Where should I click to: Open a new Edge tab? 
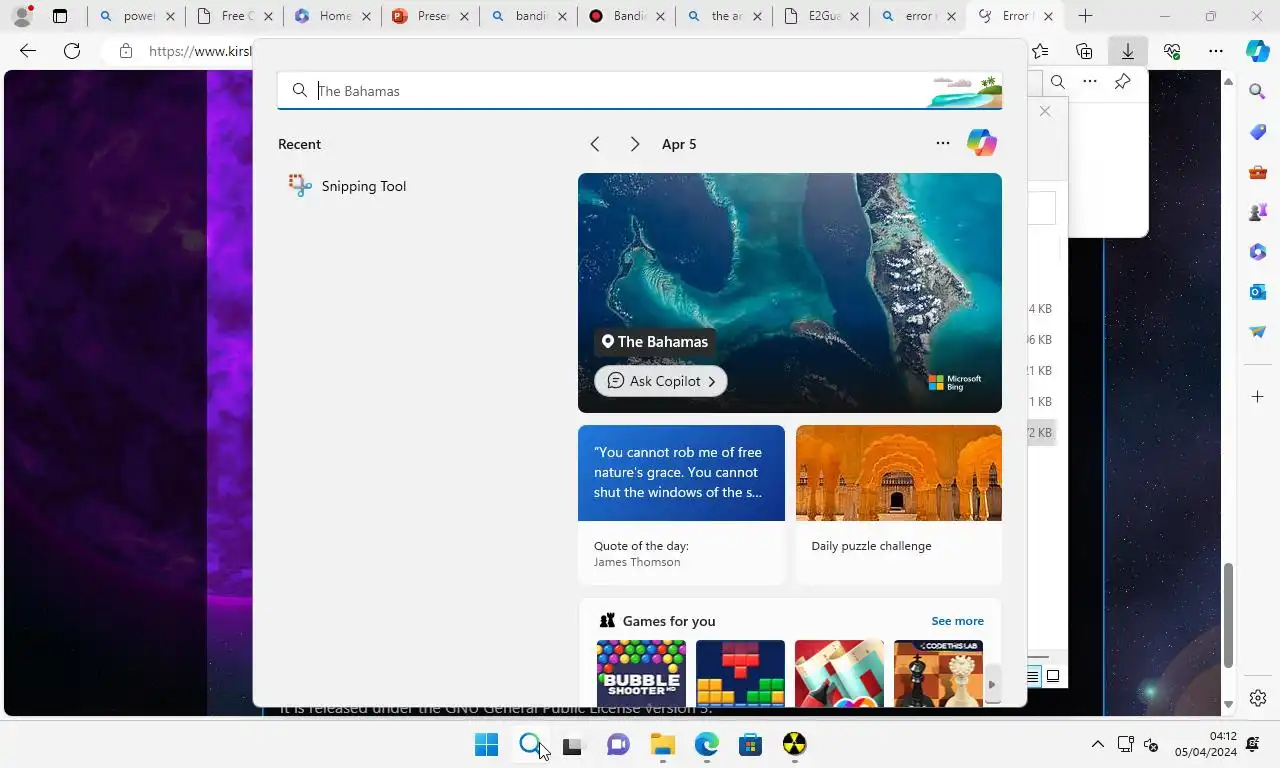[1085, 16]
